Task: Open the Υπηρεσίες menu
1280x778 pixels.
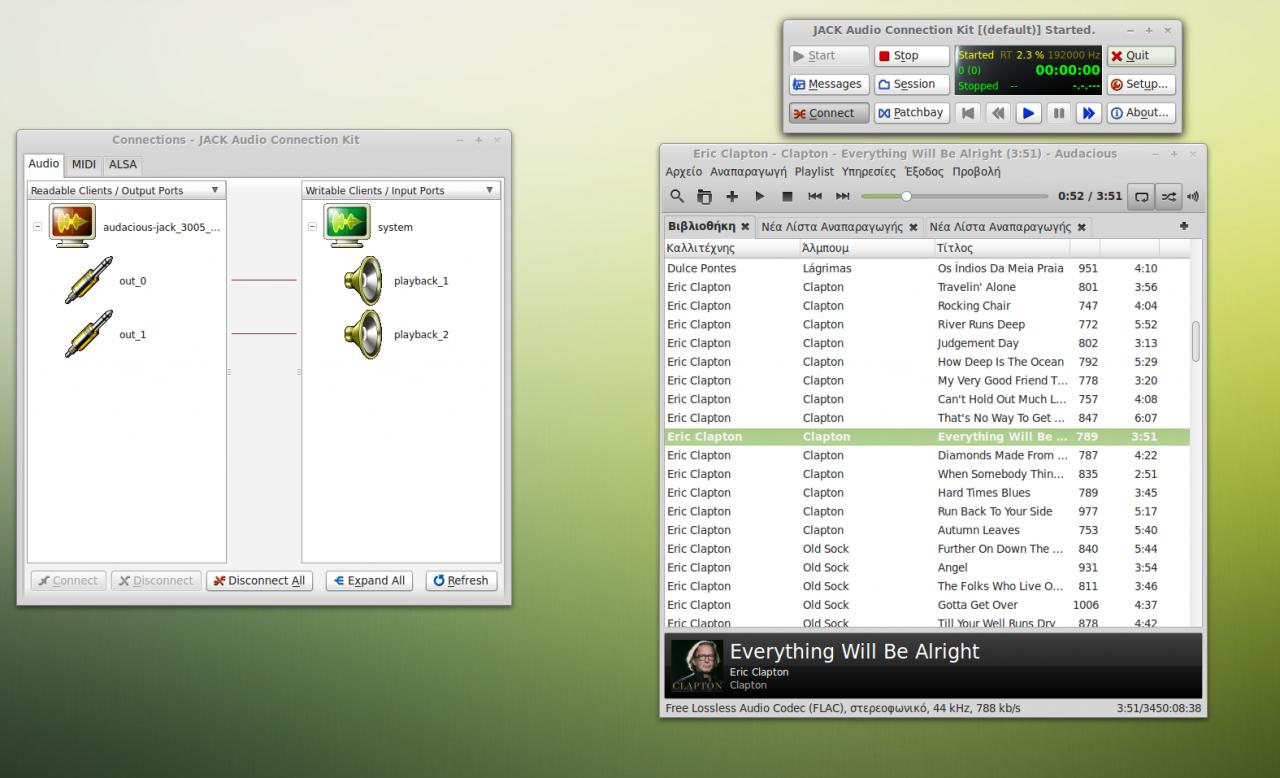Action: [869, 172]
